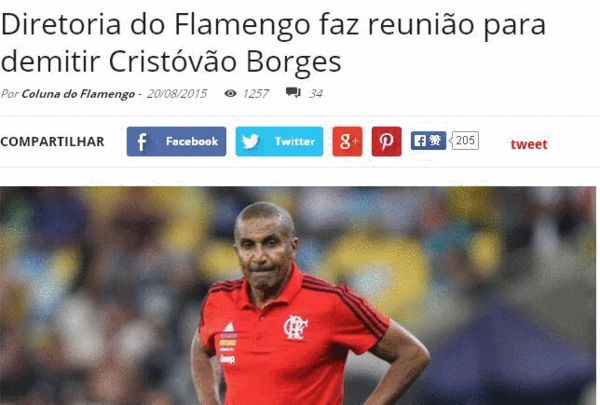Click the speech bubbles comments icon
The width and height of the screenshot is (600, 405).
pyautogui.click(x=293, y=92)
